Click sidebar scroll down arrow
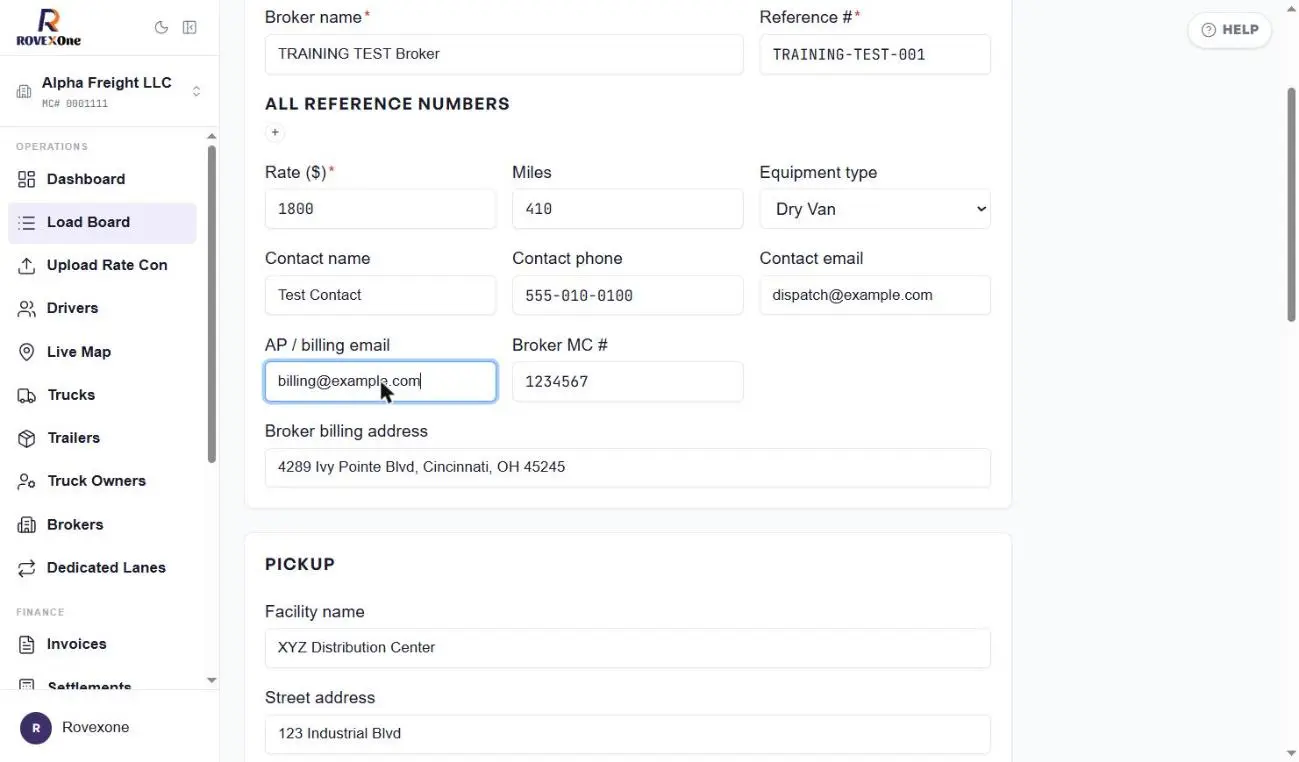This screenshot has height=762, width=1299. [211, 681]
